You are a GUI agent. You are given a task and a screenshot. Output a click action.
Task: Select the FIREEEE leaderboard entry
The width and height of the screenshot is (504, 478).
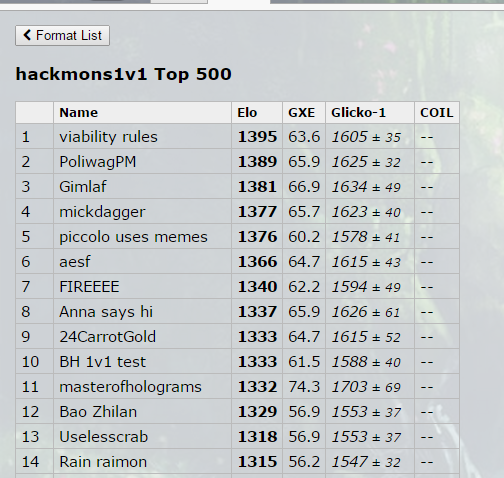237,286
